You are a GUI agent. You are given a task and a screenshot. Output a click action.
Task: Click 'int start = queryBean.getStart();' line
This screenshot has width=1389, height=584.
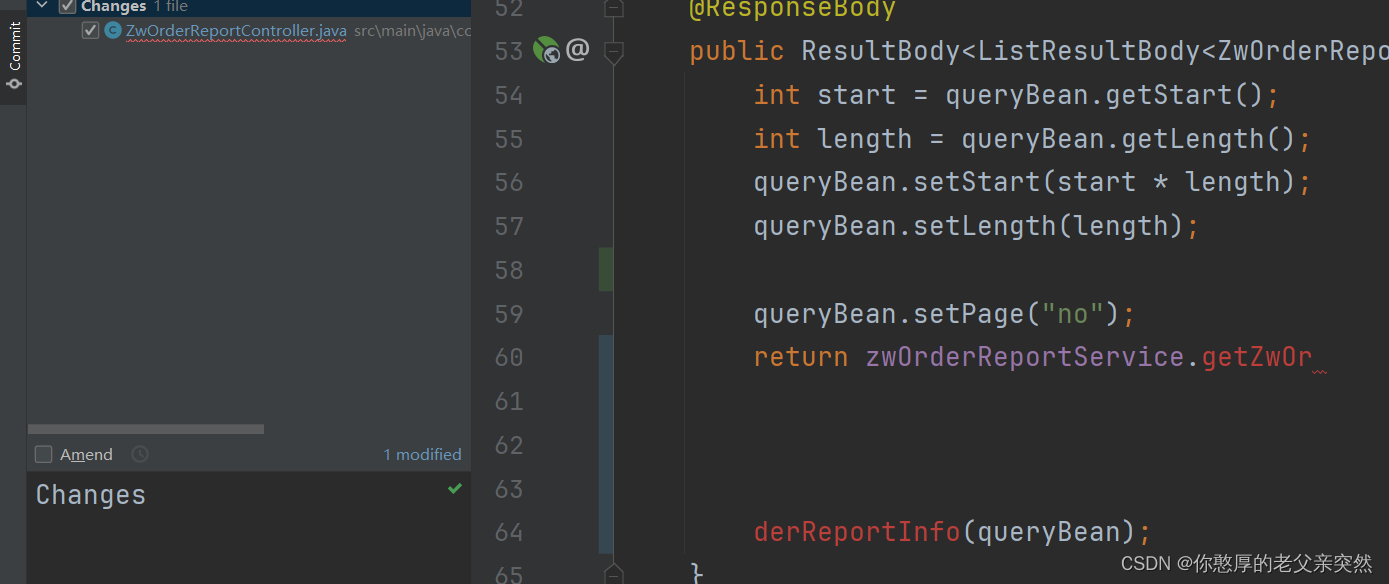point(1016,96)
